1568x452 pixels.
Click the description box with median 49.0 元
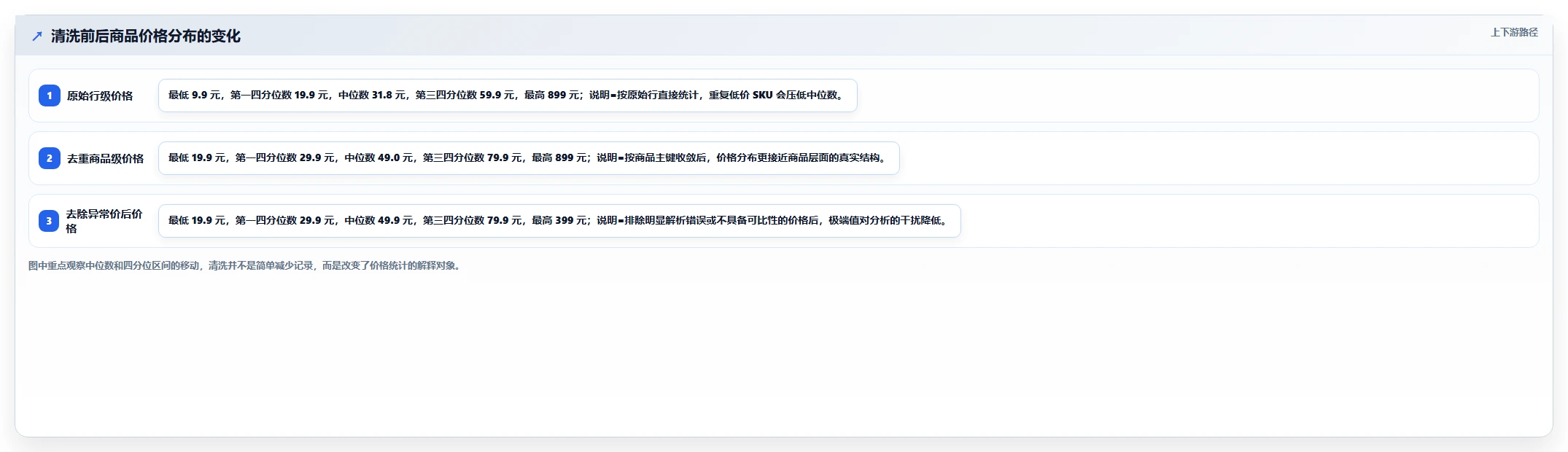[529, 158]
